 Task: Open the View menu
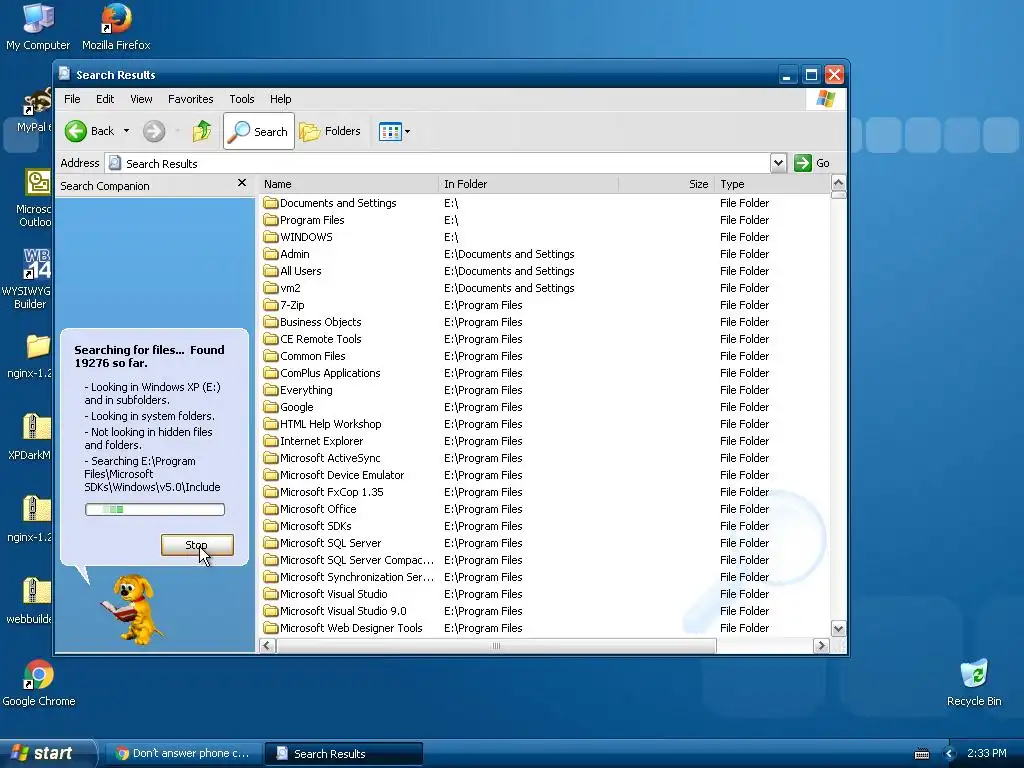click(x=141, y=99)
